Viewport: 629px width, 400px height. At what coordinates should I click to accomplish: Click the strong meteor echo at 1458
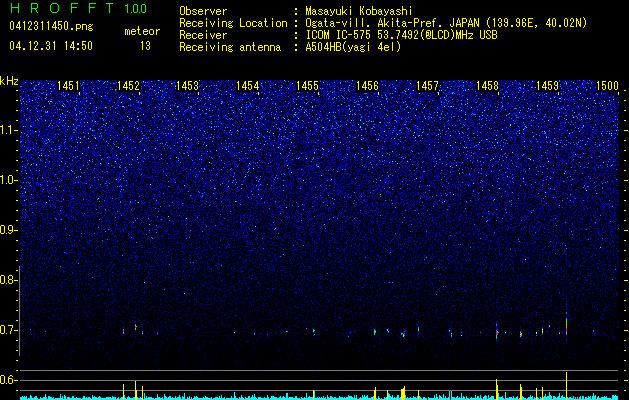(x=497, y=332)
